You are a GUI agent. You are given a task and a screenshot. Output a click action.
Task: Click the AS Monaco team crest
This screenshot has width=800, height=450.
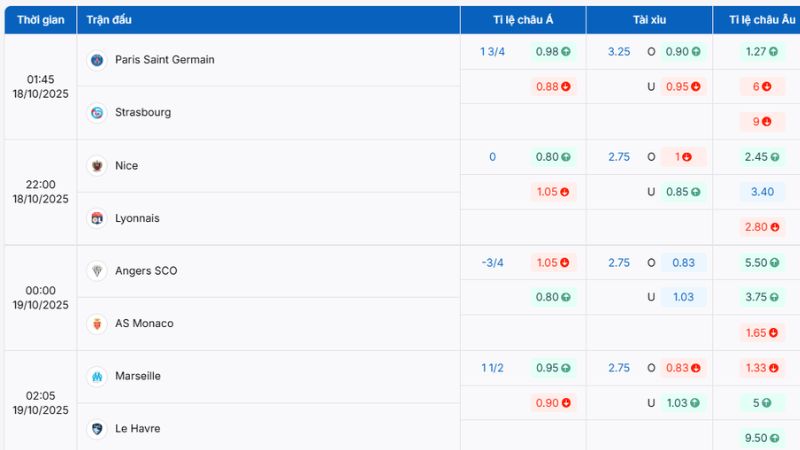97,323
